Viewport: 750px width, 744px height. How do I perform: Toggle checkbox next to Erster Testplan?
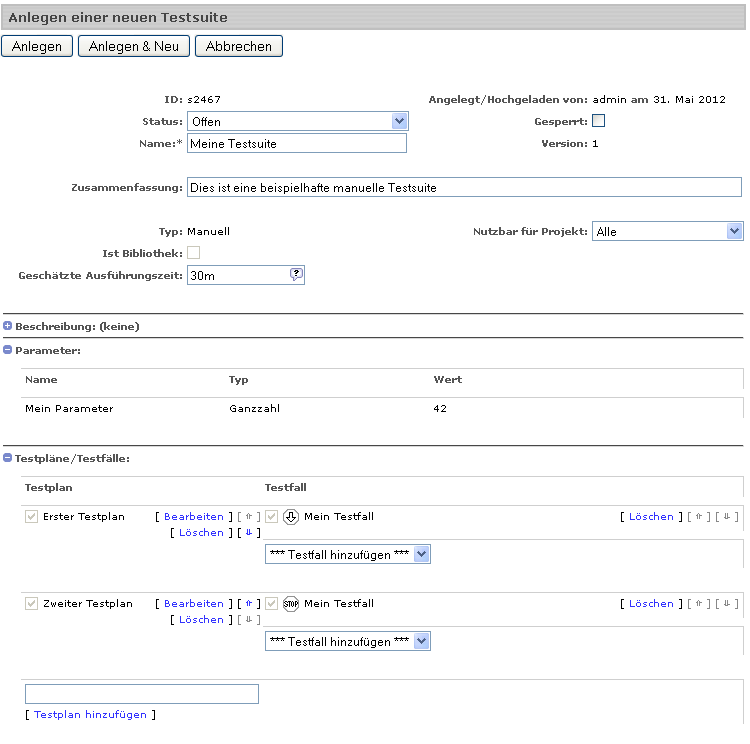[32, 517]
